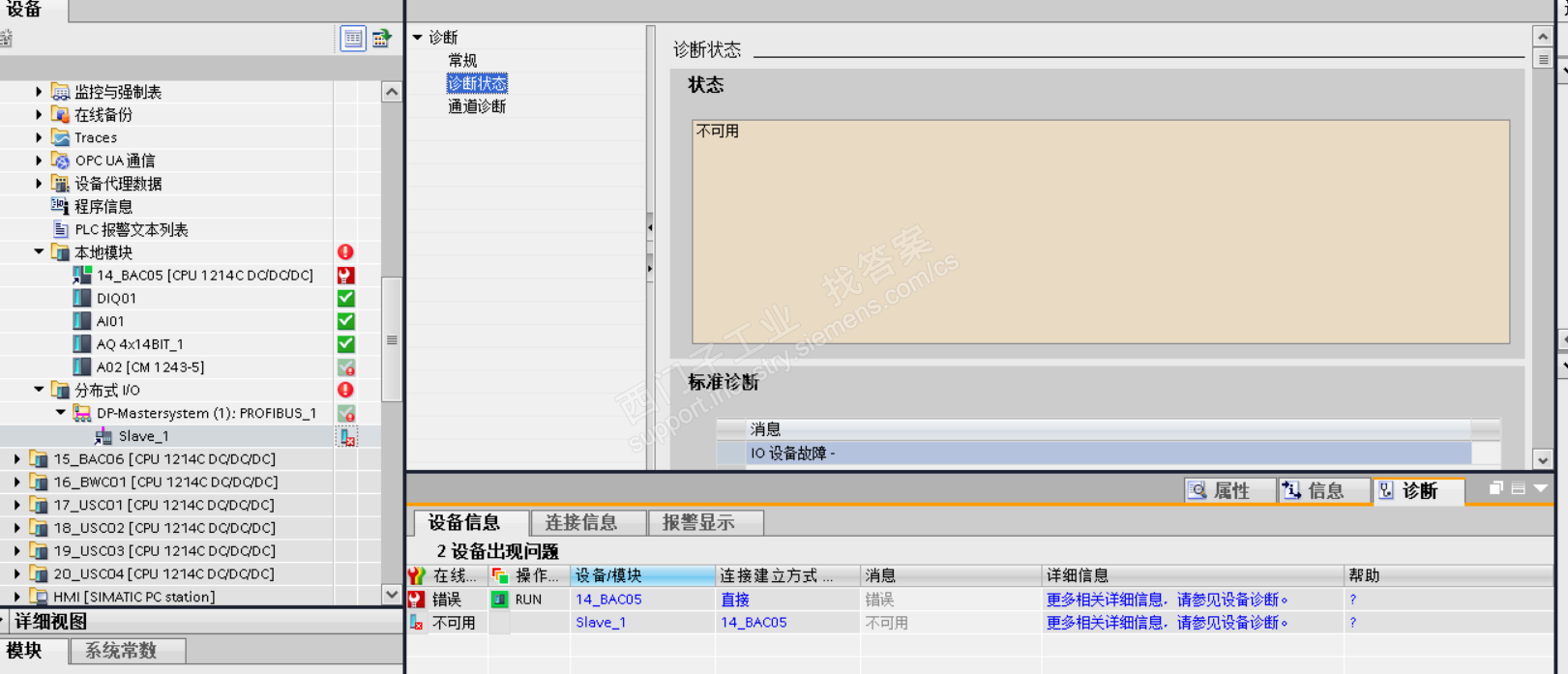Collapse the 分布式 I/O node

point(39,390)
